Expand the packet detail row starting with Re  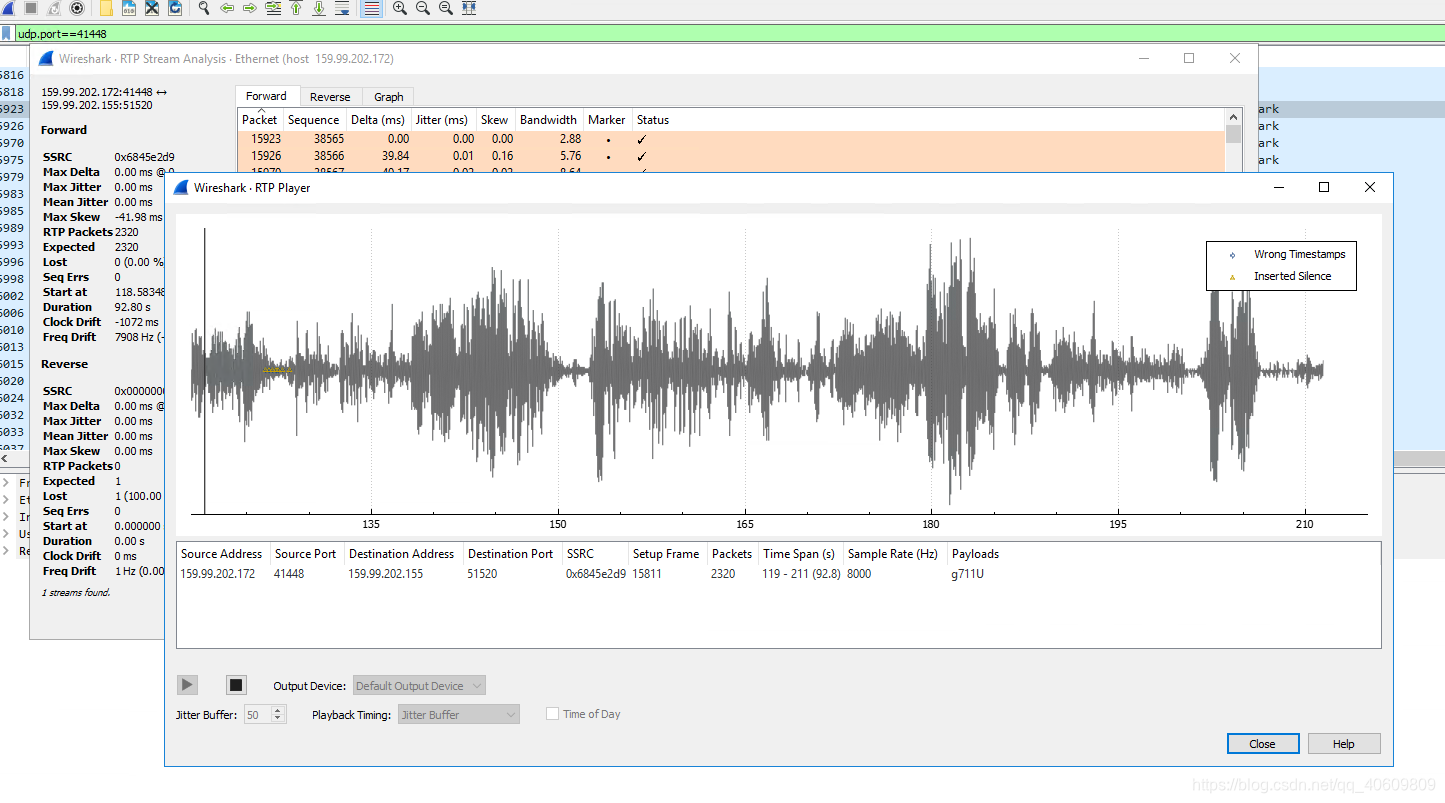(x=6, y=551)
